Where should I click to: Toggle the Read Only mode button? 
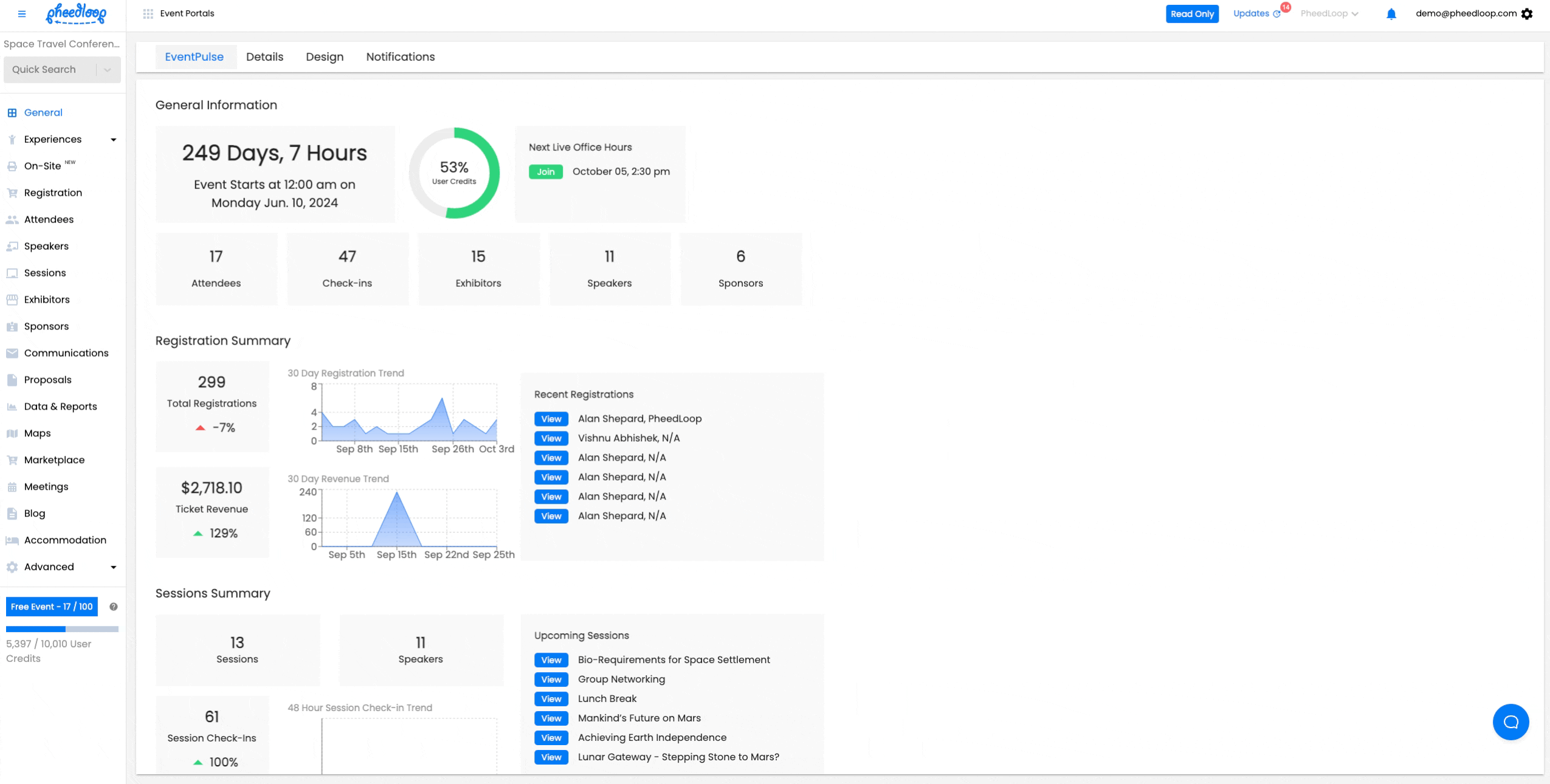tap(1191, 14)
